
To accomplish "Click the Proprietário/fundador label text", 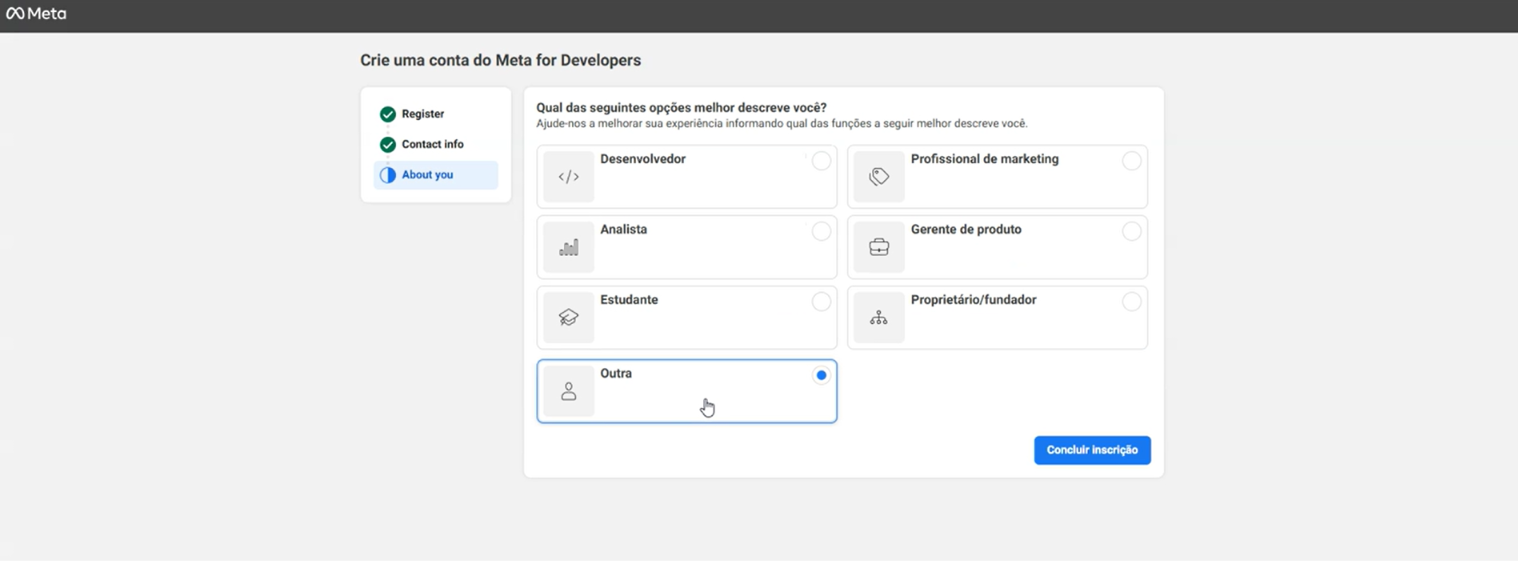I will point(974,299).
